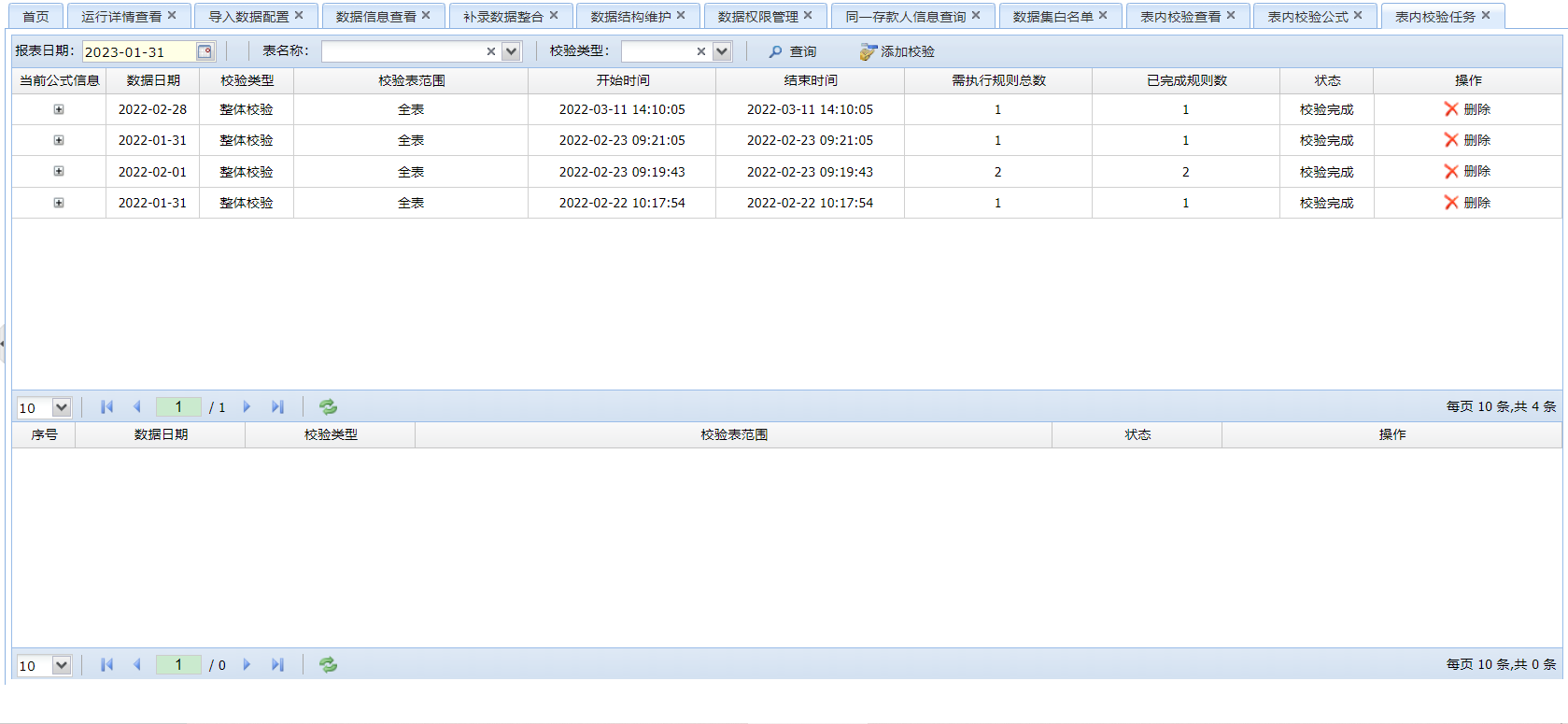The width and height of the screenshot is (1568, 724).
Task: Open the upper page size dropdown
Action: 62,407
